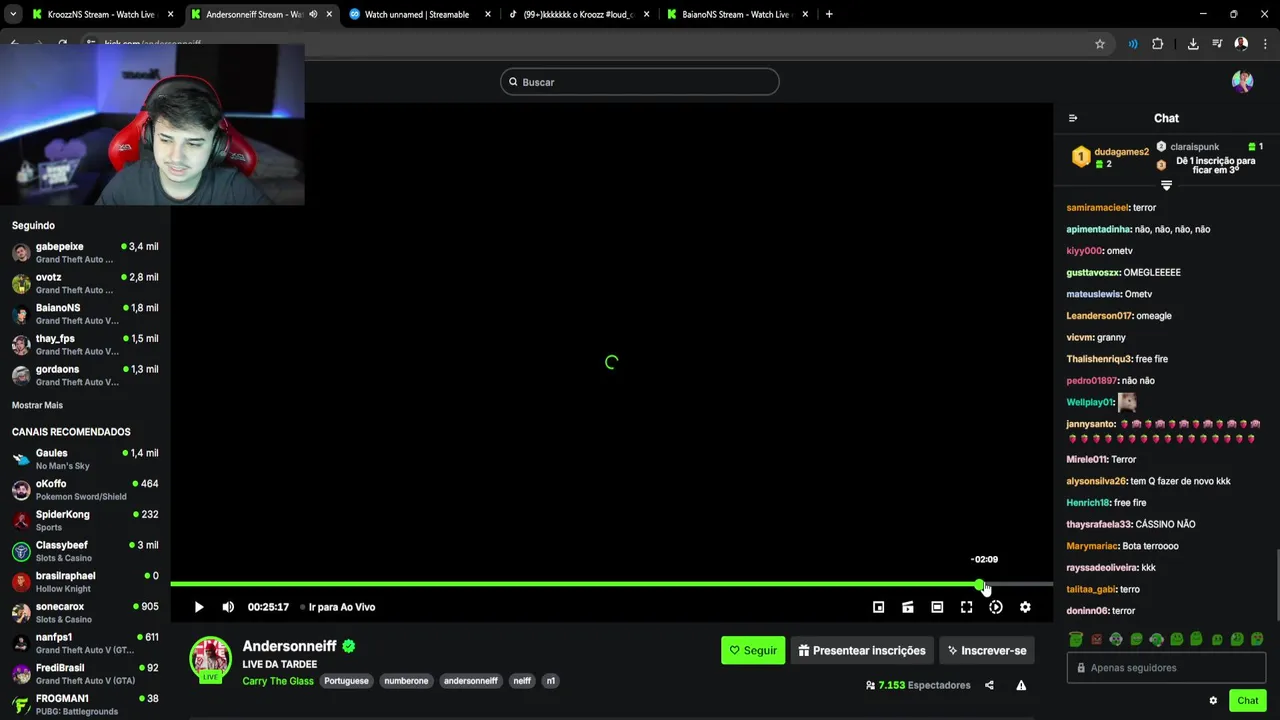1280x720 pixels.
Task: Enter fullscreen on the video player
Action: coord(966,607)
